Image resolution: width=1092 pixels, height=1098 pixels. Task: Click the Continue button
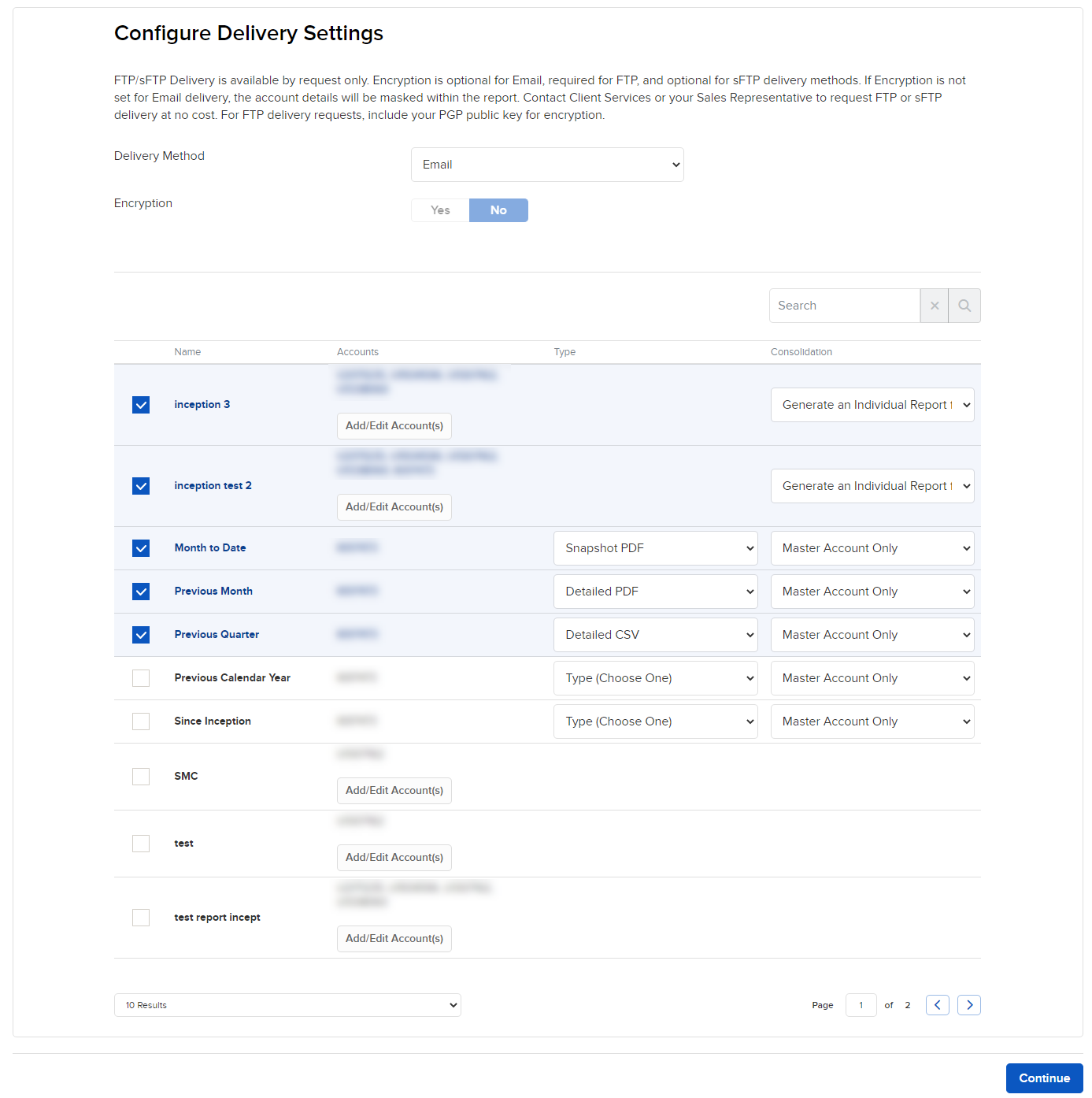coord(1044,1078)
